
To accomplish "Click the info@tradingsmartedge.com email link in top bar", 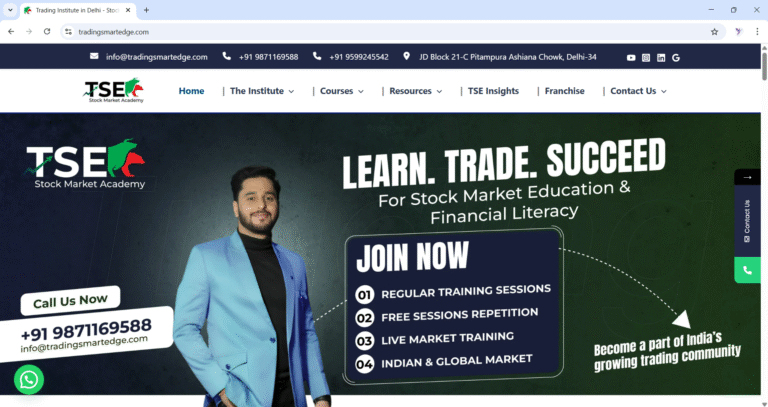I will tap(157, 57).
